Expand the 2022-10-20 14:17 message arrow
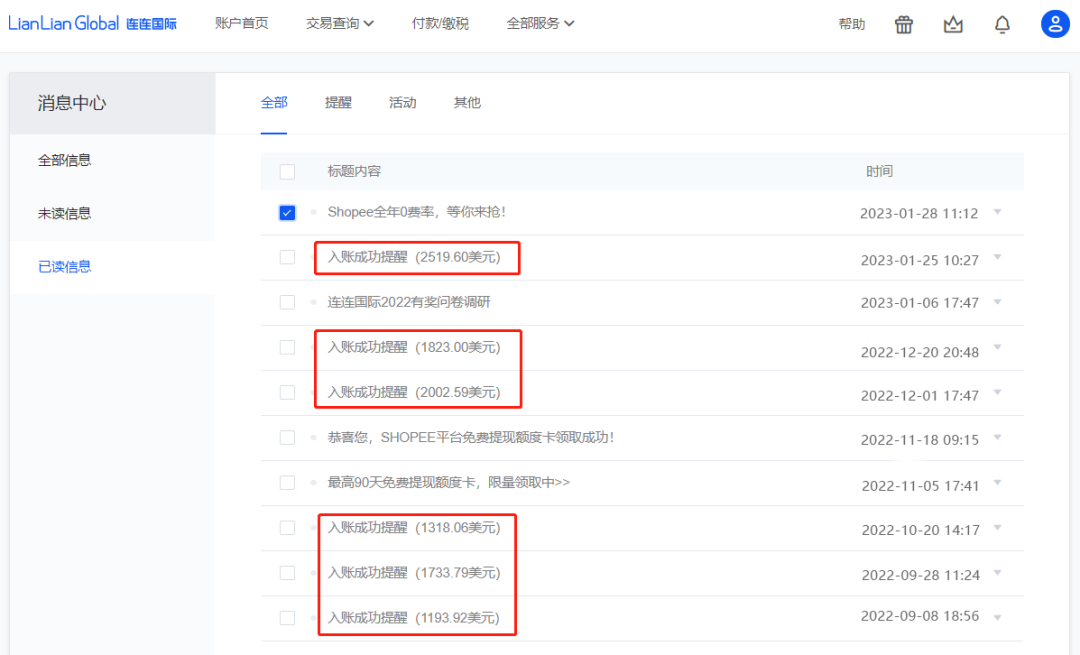Image resolution: width=1080 pixels, height=655 pixels. [x=997, y=528]
